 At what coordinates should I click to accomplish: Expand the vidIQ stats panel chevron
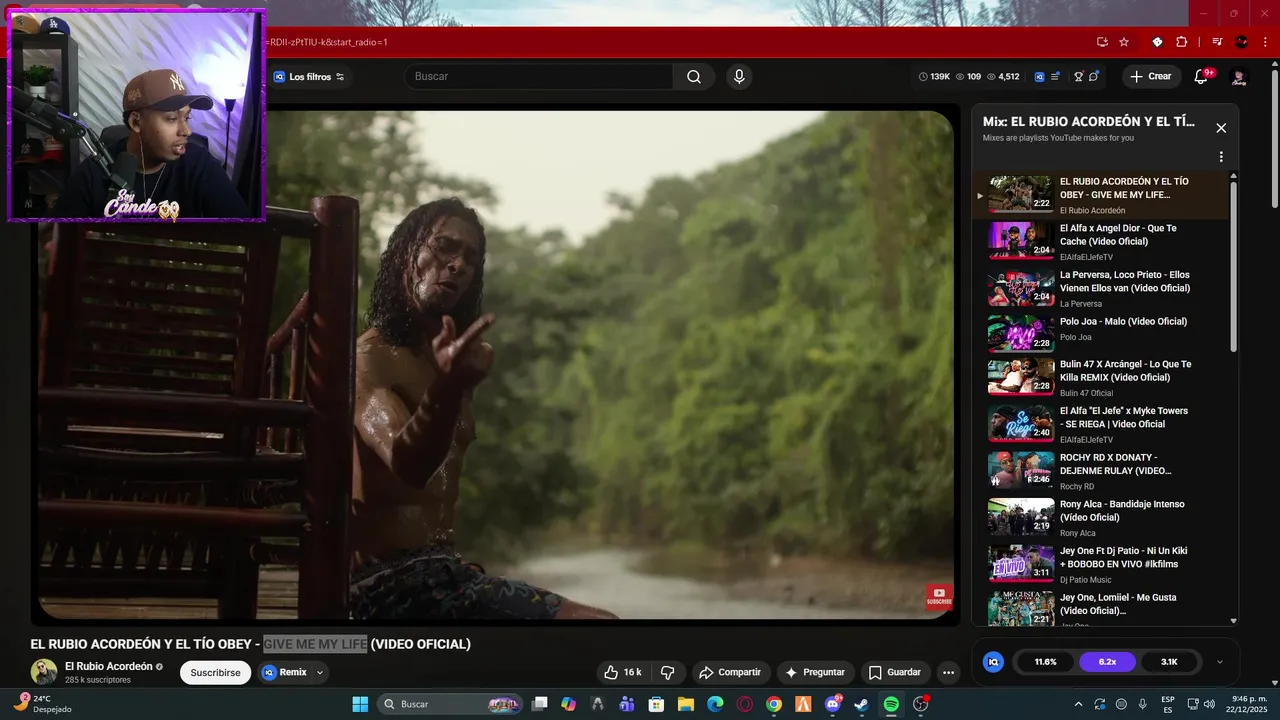tap(1219, 662)
